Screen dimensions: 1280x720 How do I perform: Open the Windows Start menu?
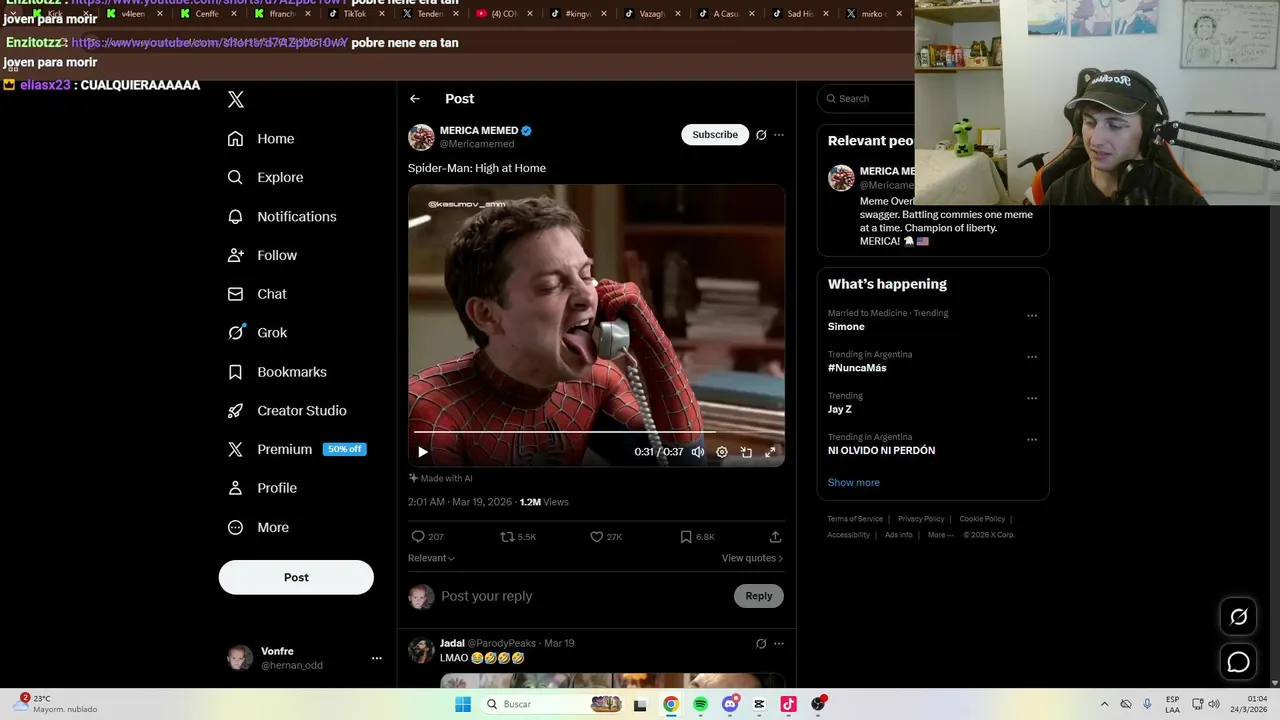[x=463, y=704]
